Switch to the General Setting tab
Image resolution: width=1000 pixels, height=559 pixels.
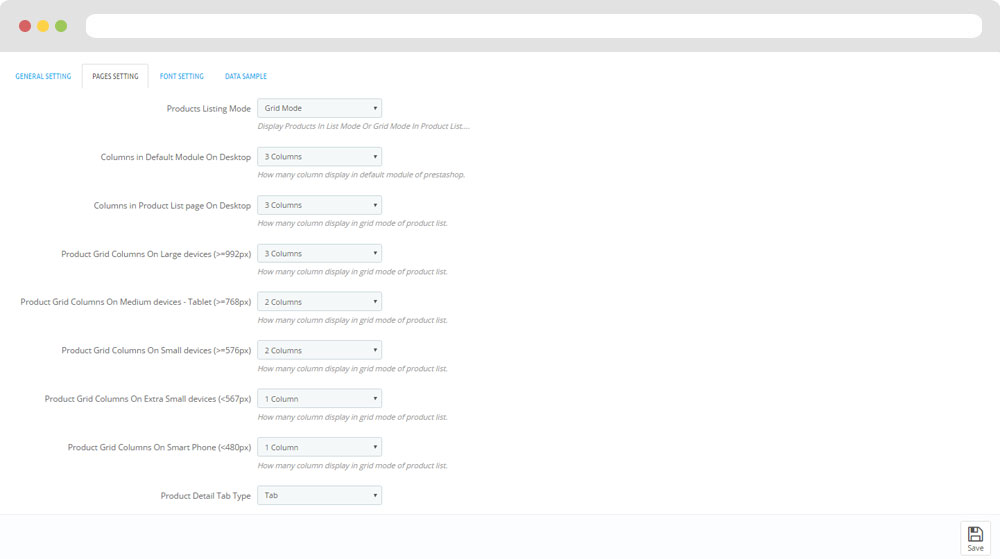43,76
